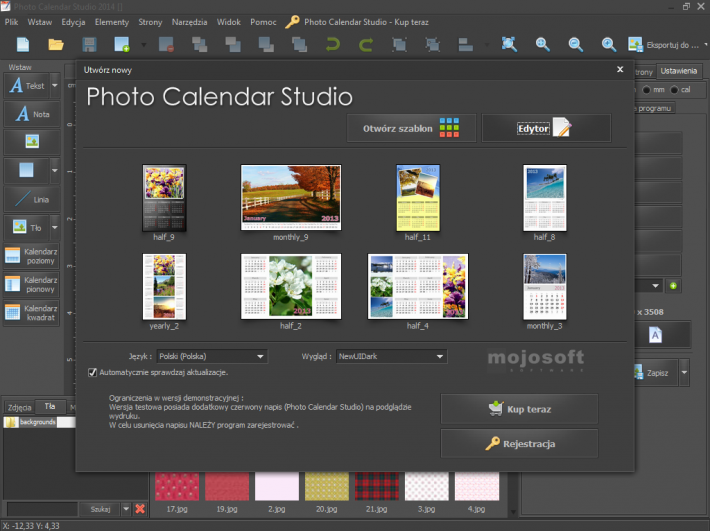Click the Save floppy disk toolbar icon
The image size is (710, 531).
(89, 45)
